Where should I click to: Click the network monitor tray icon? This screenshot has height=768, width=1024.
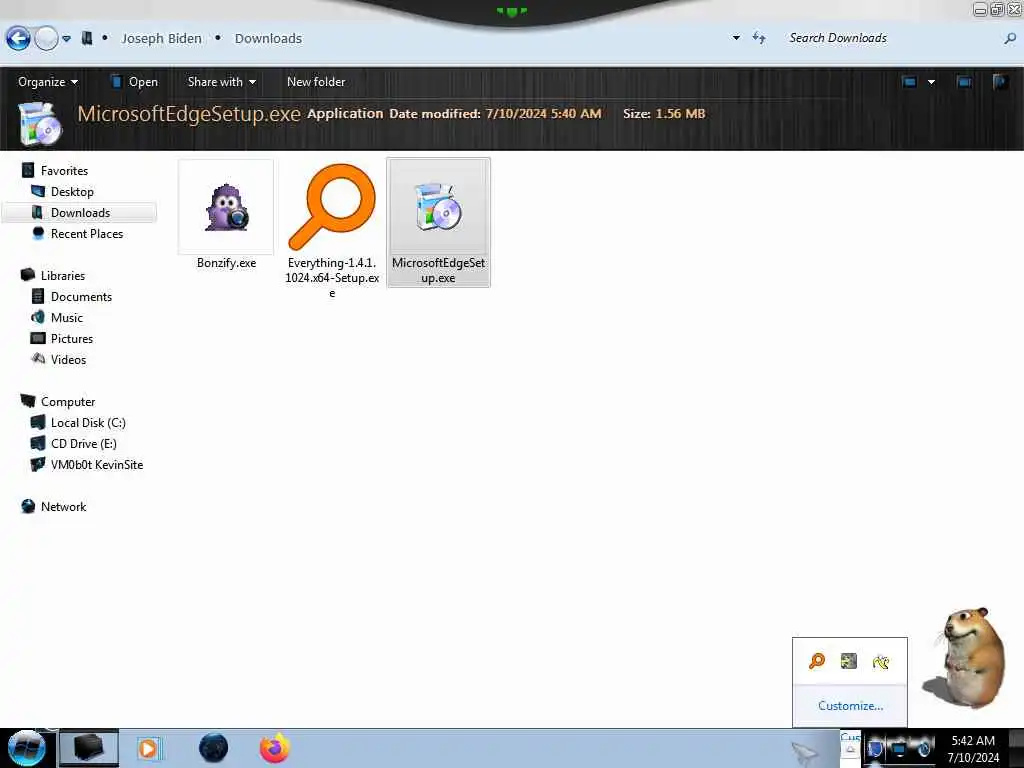899,748
